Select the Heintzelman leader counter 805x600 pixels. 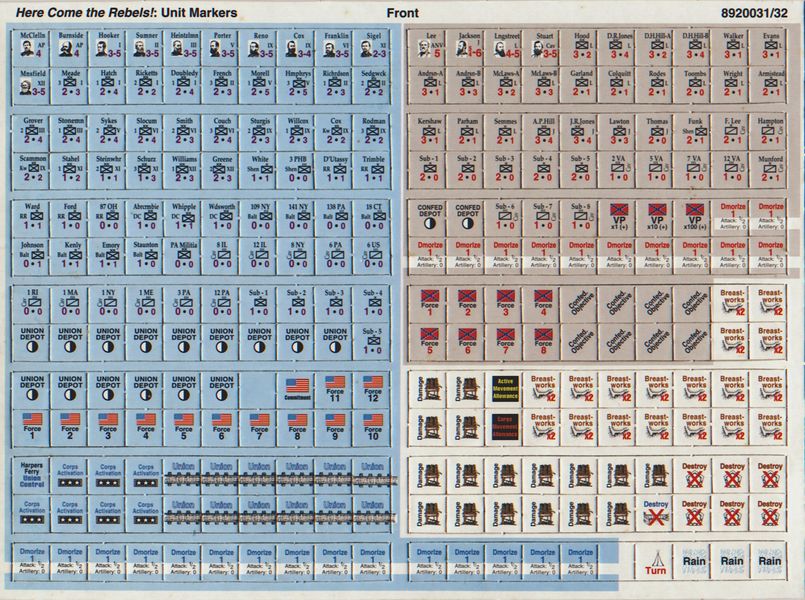184,48
